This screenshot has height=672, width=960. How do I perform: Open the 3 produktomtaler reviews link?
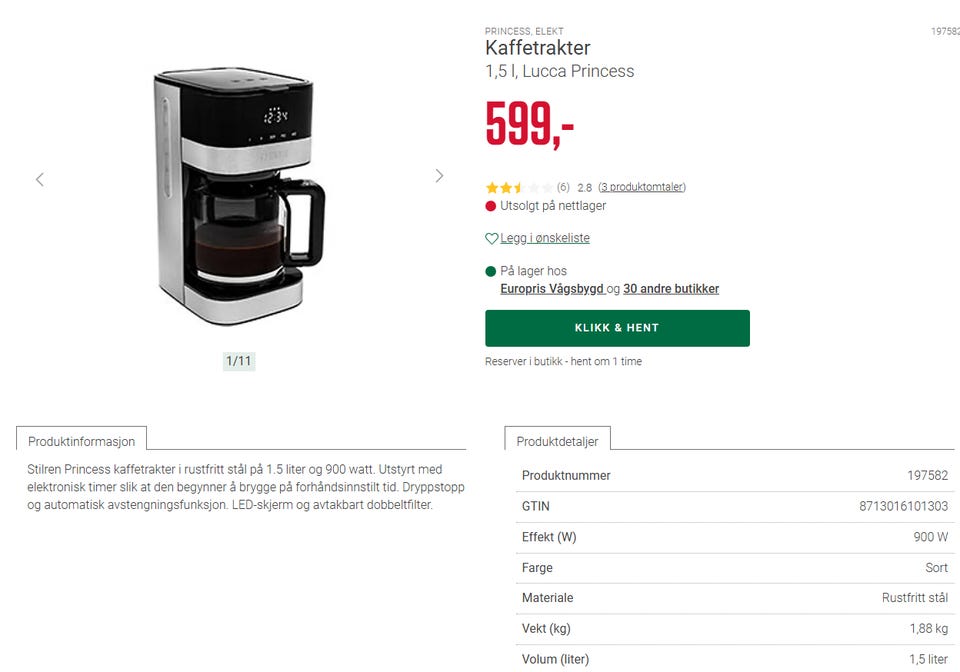tap(642, 187)
